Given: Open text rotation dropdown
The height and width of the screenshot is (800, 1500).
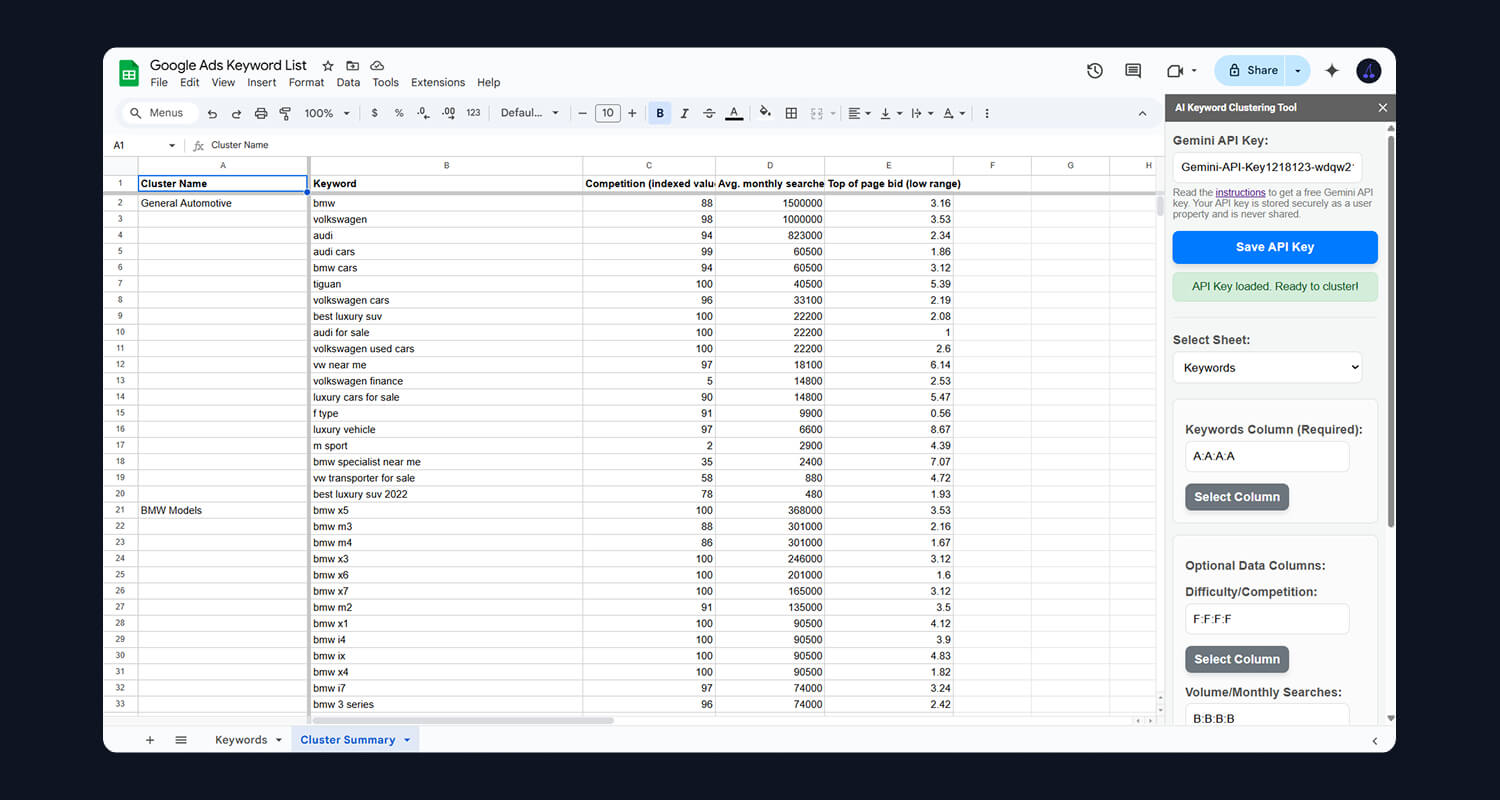Looking at the screenshot, I should 954,113.
